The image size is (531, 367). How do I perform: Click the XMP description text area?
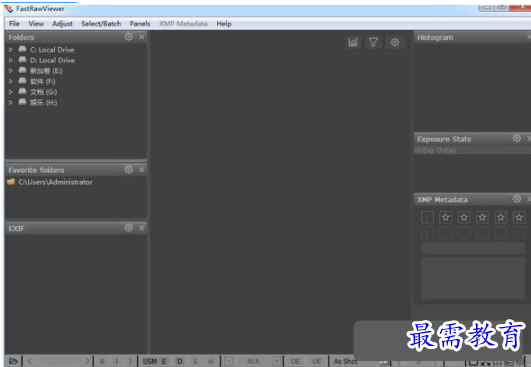pyautogui.click(x=473, y=278)
